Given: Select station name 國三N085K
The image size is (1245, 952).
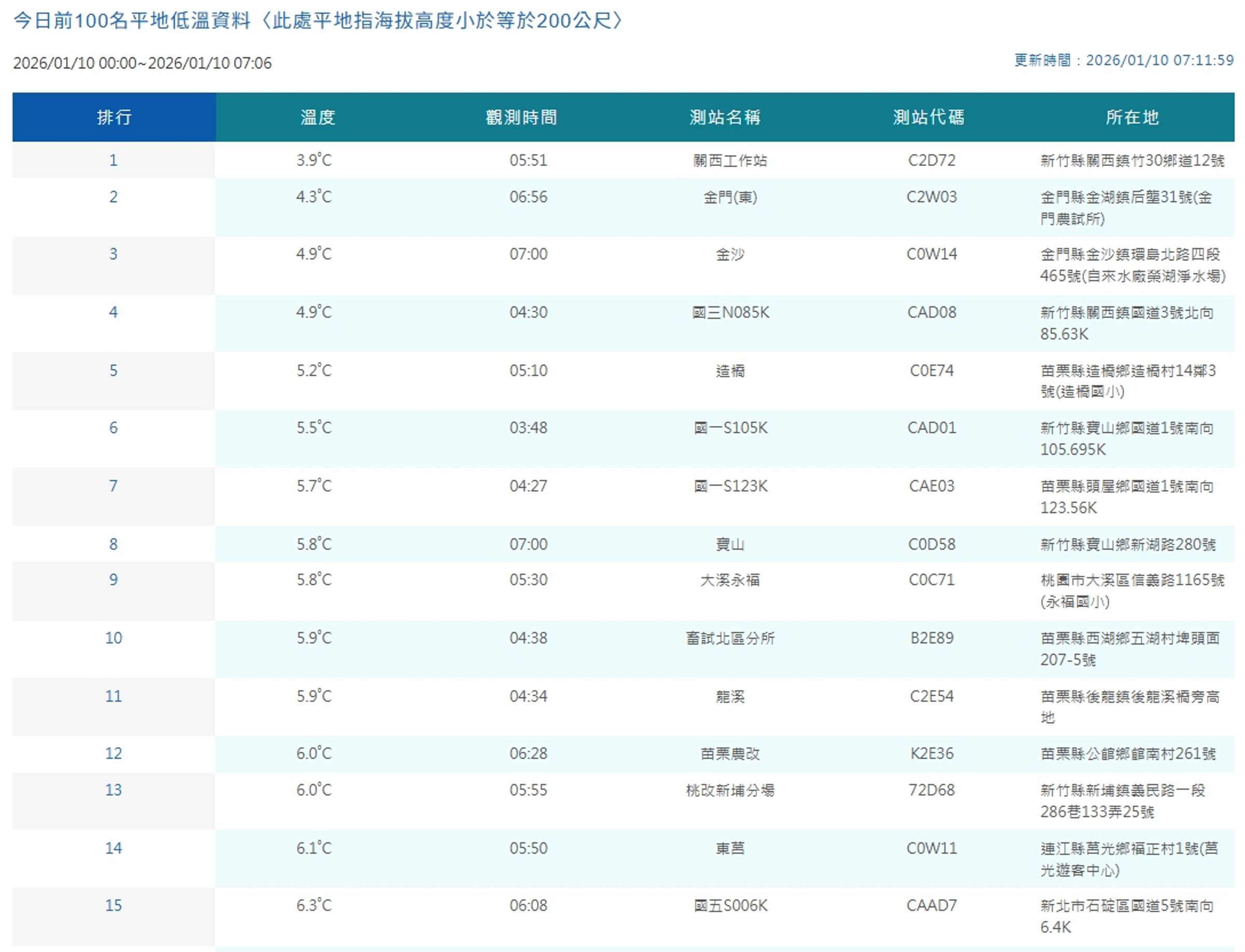Looking at the screenshot, I should coord(730,313).
